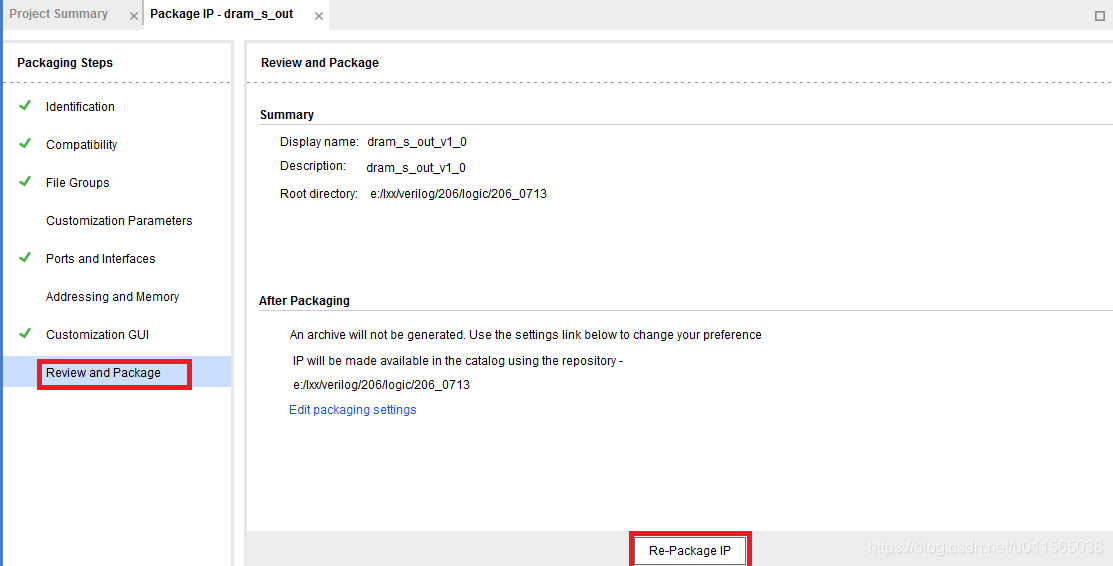Go to the Compatibility step
Screen dimensions: 1113x566
pyautogui.click(x=82, y=145)
